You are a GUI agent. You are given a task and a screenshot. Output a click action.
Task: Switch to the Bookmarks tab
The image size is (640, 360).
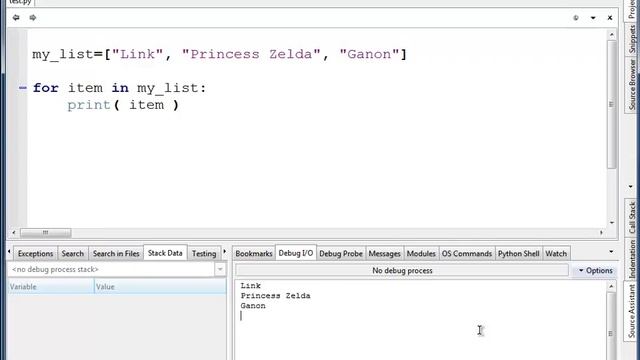click(254, 253)
